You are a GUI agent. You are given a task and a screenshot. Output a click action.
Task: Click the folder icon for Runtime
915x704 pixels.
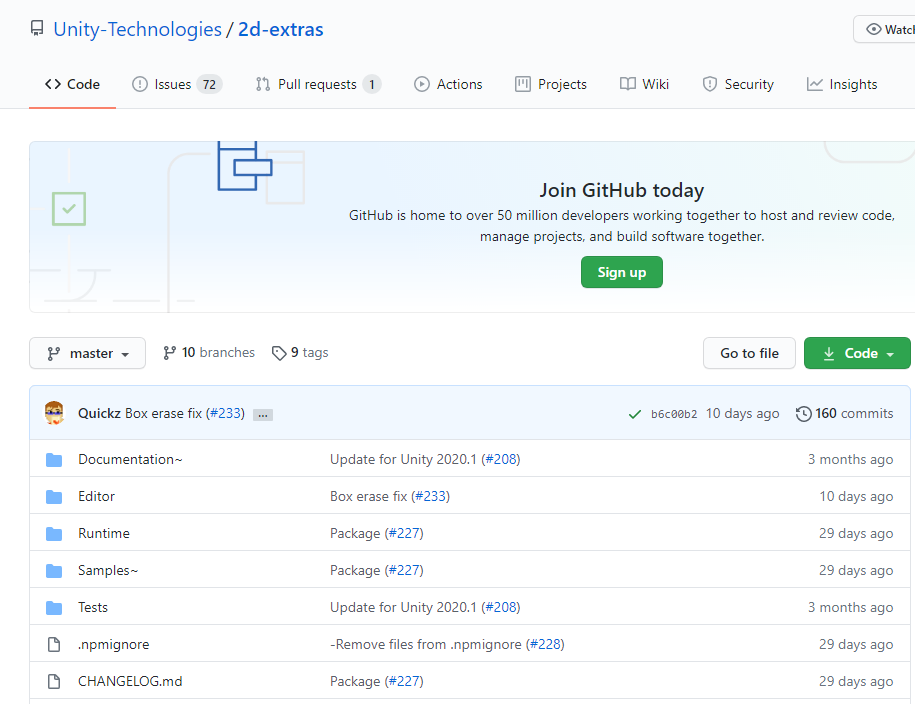tap(54, 534)
